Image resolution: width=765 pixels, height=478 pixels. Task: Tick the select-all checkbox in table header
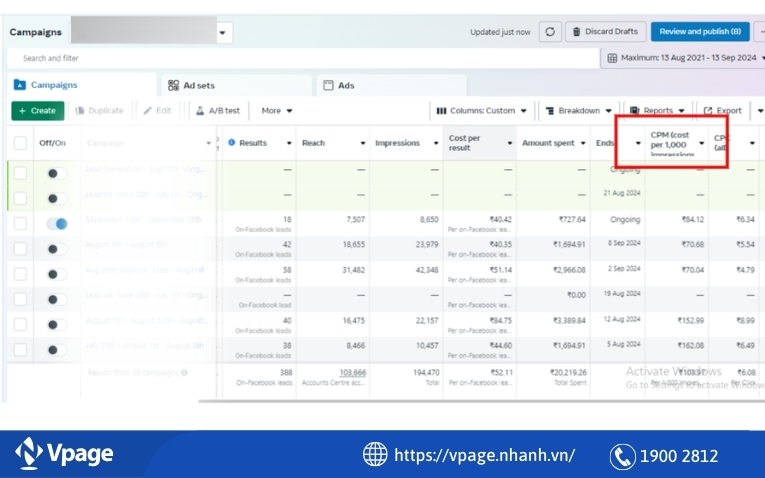[20, 143]
